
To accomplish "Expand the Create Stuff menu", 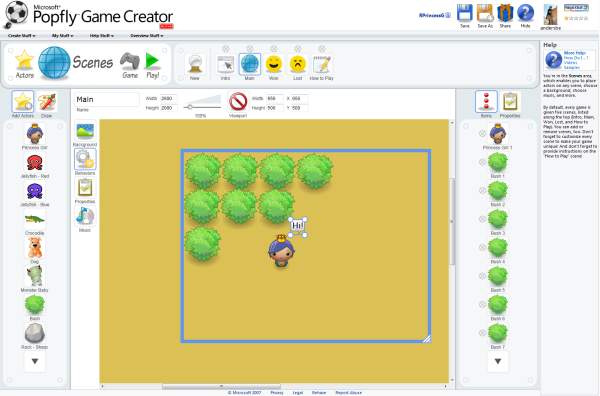I will 21,36.
